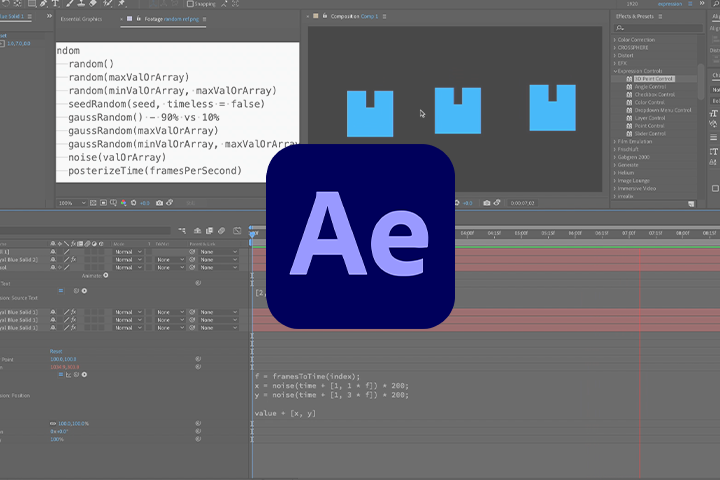
Task: Toggle lock on Composition Comp 1 tab
Action: [325, 16]
